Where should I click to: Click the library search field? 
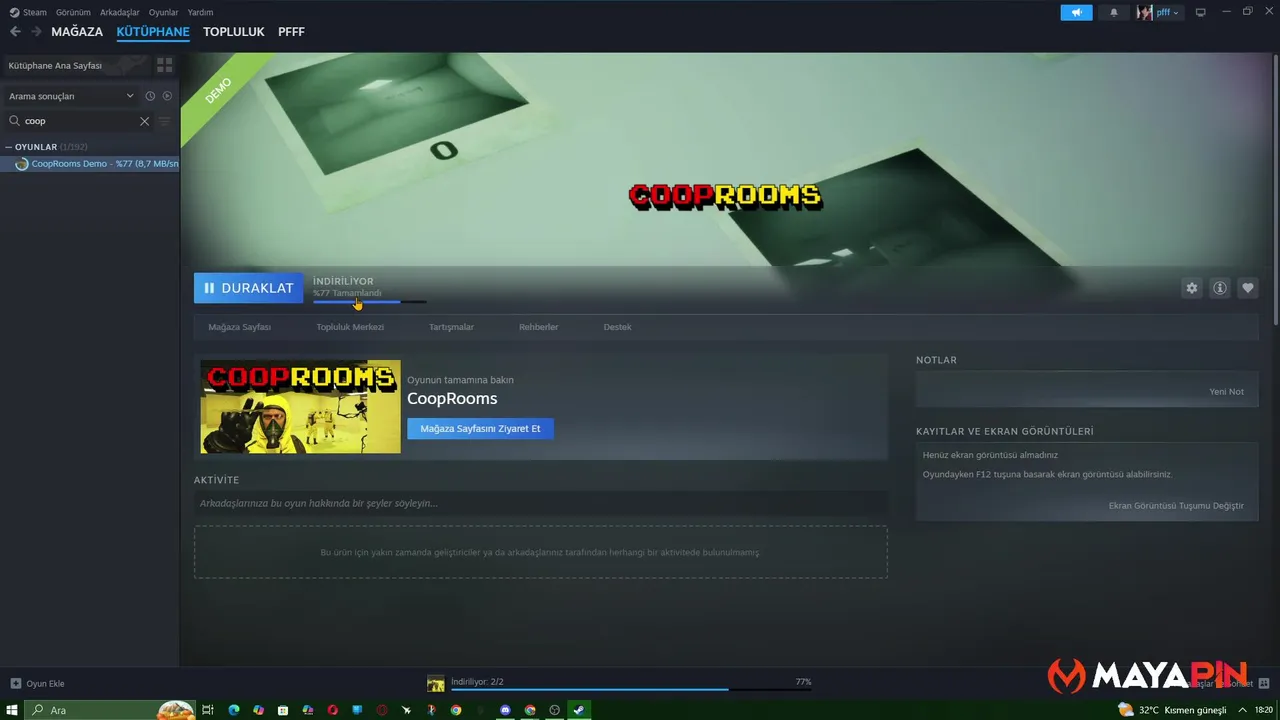pos(78,121)
